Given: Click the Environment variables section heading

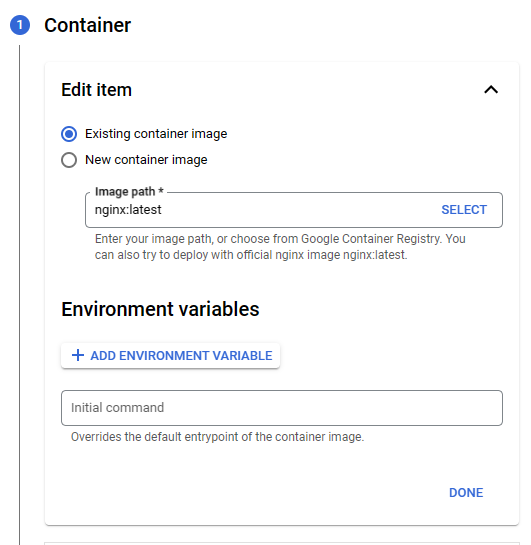Looking at the screenshot, I should tap(160, 309).
